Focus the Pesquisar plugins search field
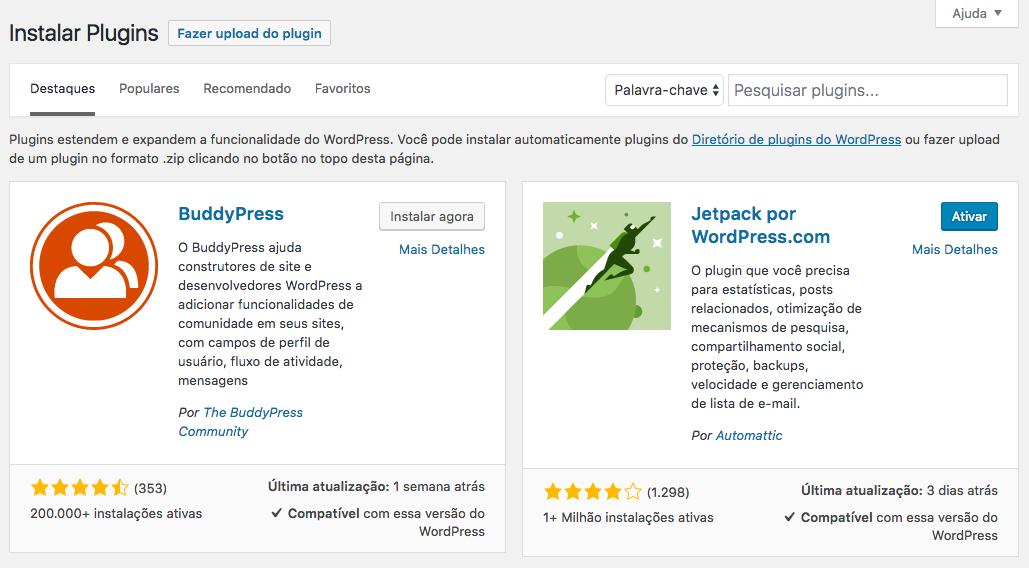This screenshot has width=1029, height=568. click(x=868, y=90)
